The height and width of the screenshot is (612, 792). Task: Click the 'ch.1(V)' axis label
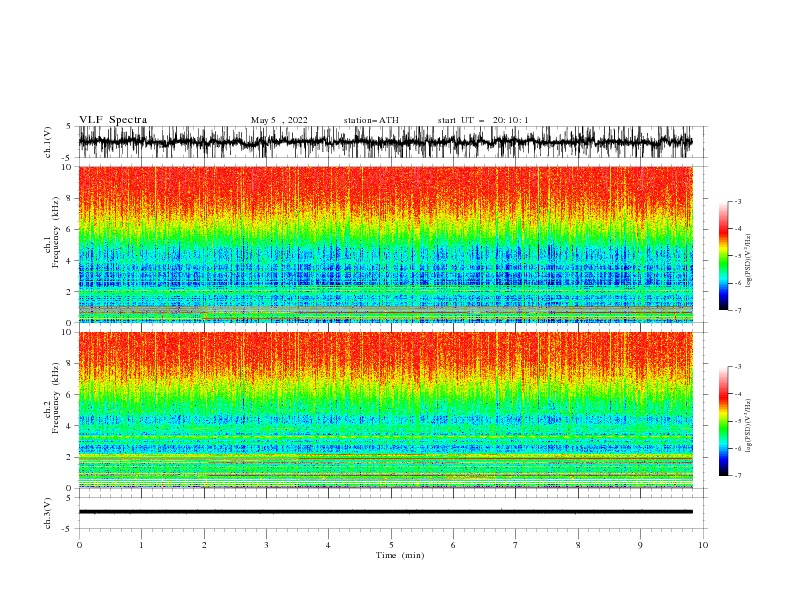pos(48,142)
